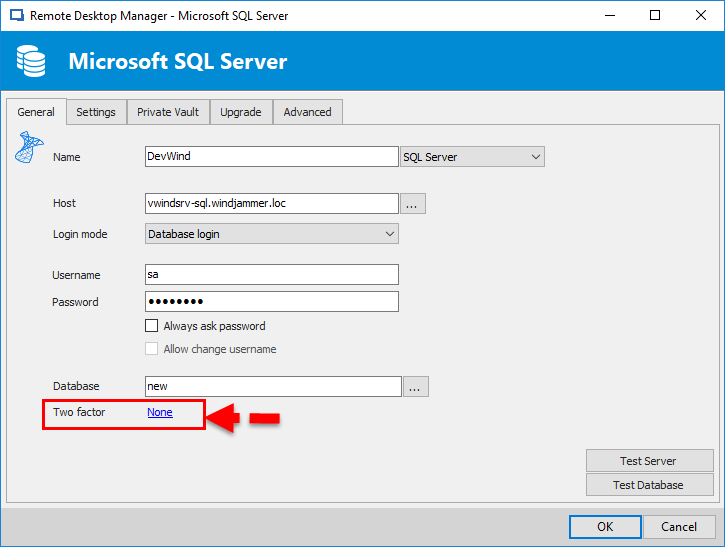Image resolution: width=725 pixels, height=547 pixels.
Task: Open database browse ellipsis button
Action: coord(416,386)
